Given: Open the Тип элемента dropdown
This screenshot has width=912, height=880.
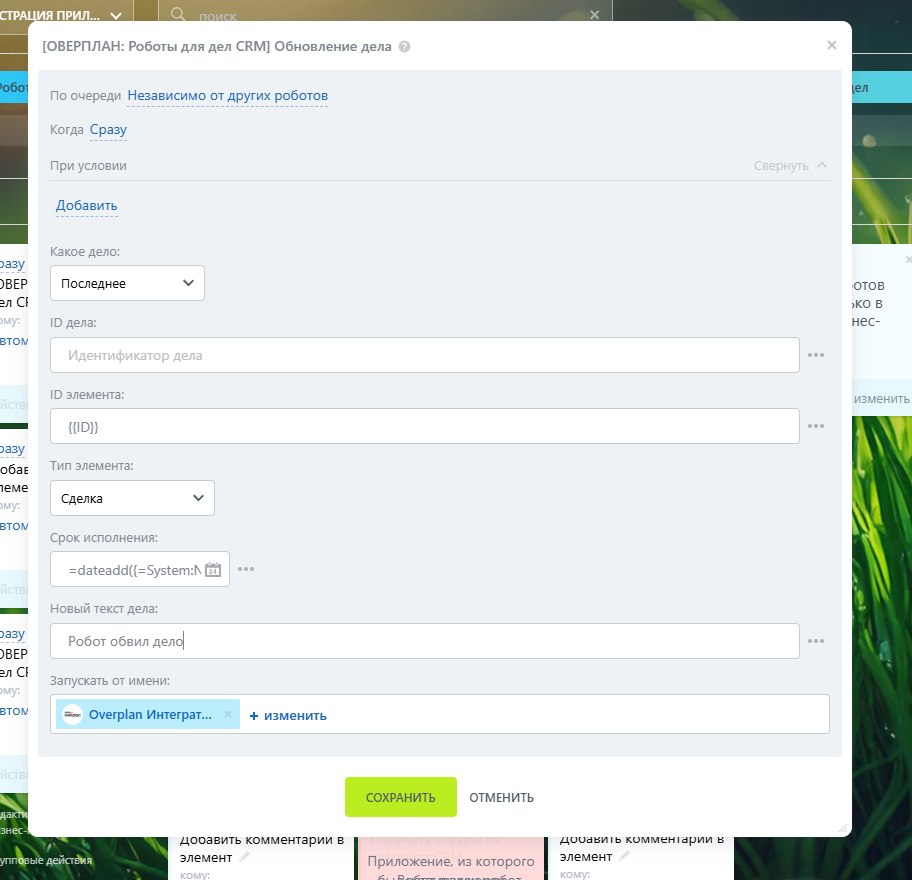Looking at the screenshot, I should pyautogui.click(x=132, y=498).
